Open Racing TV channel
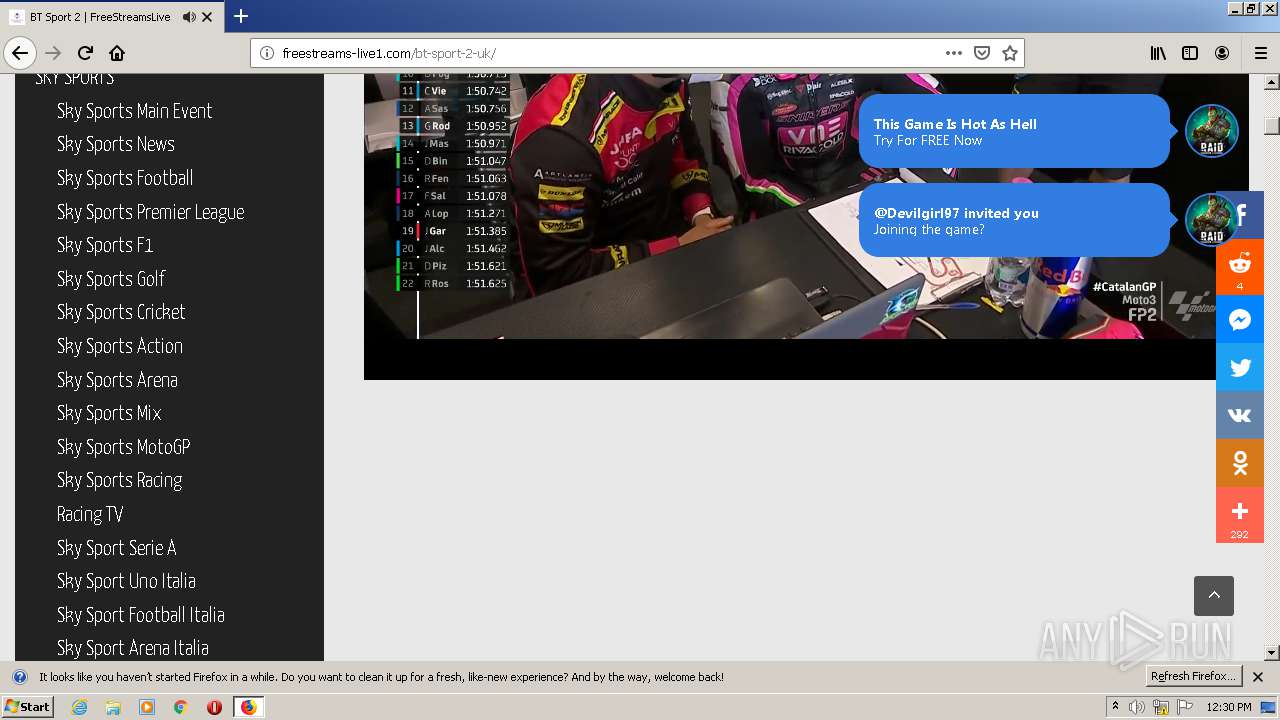This screenshot has height=720, width=1280. click(90, 514)
